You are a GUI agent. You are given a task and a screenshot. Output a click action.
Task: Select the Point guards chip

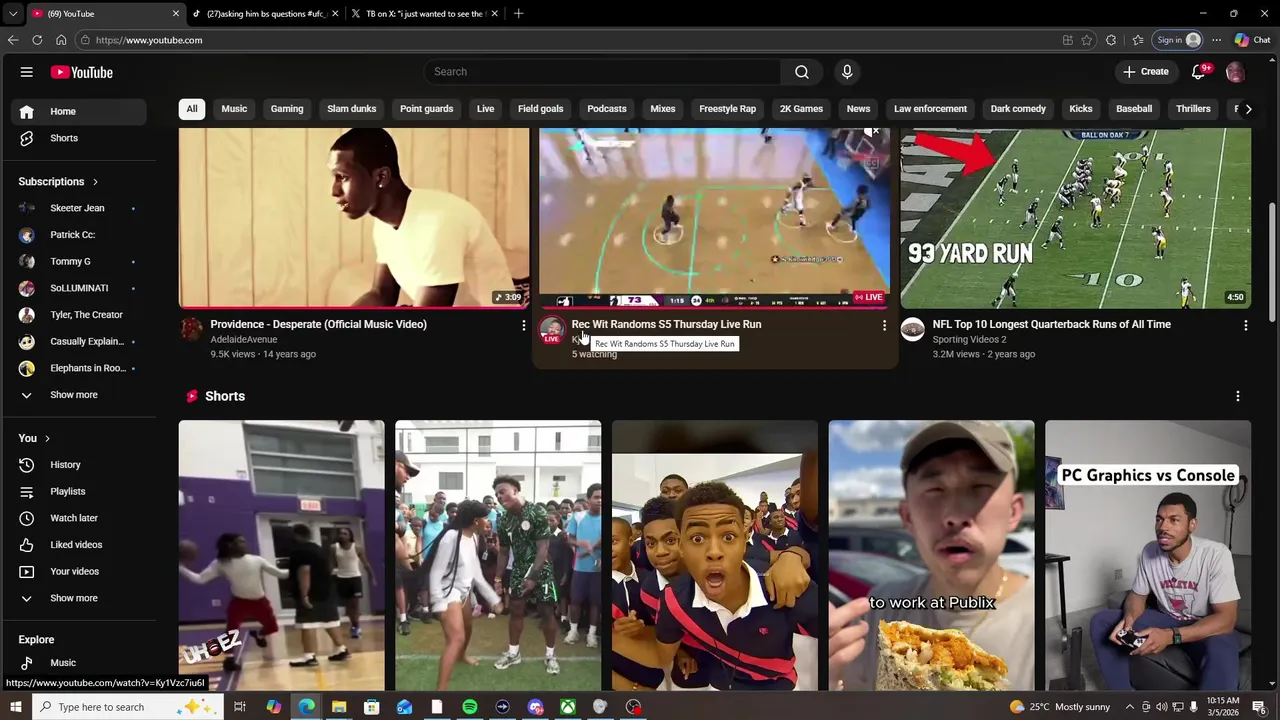pyautogui.click(x=426, y=109)
